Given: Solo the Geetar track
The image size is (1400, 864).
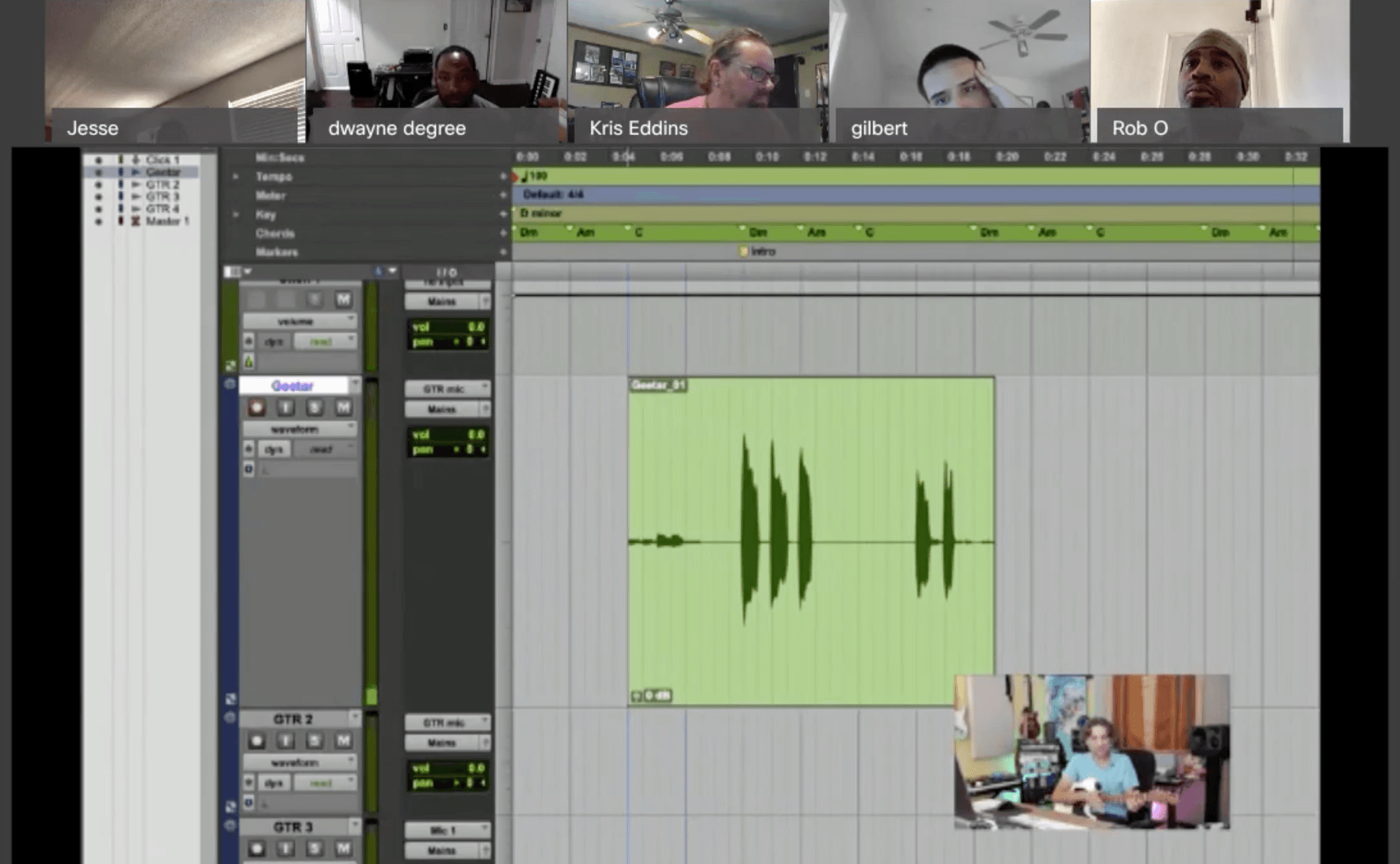Looking at the screenshot, I should [314, 407].
